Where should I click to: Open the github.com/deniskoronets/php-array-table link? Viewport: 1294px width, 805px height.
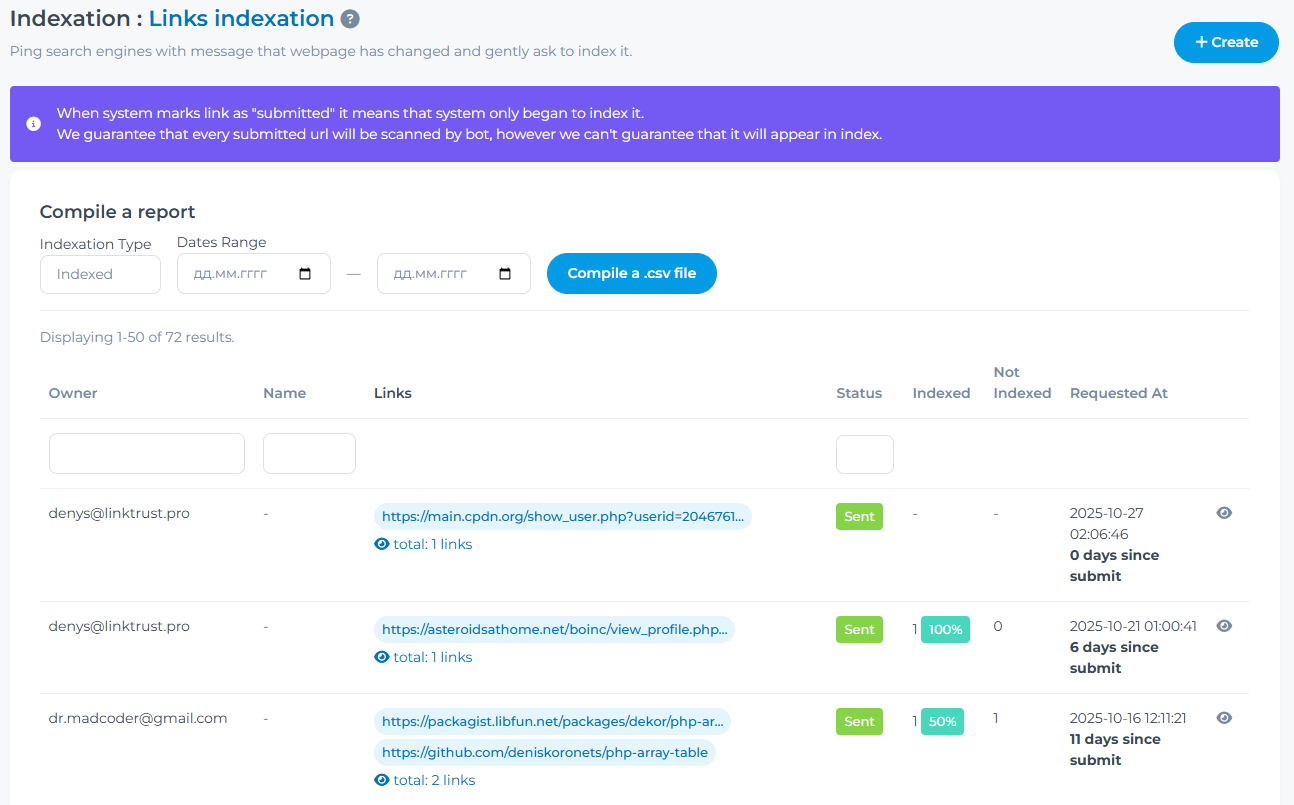tap(545, 752)
